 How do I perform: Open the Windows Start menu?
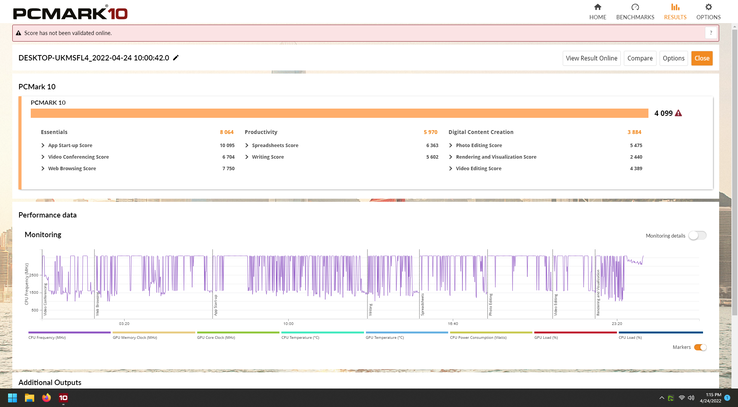(13, 398)
